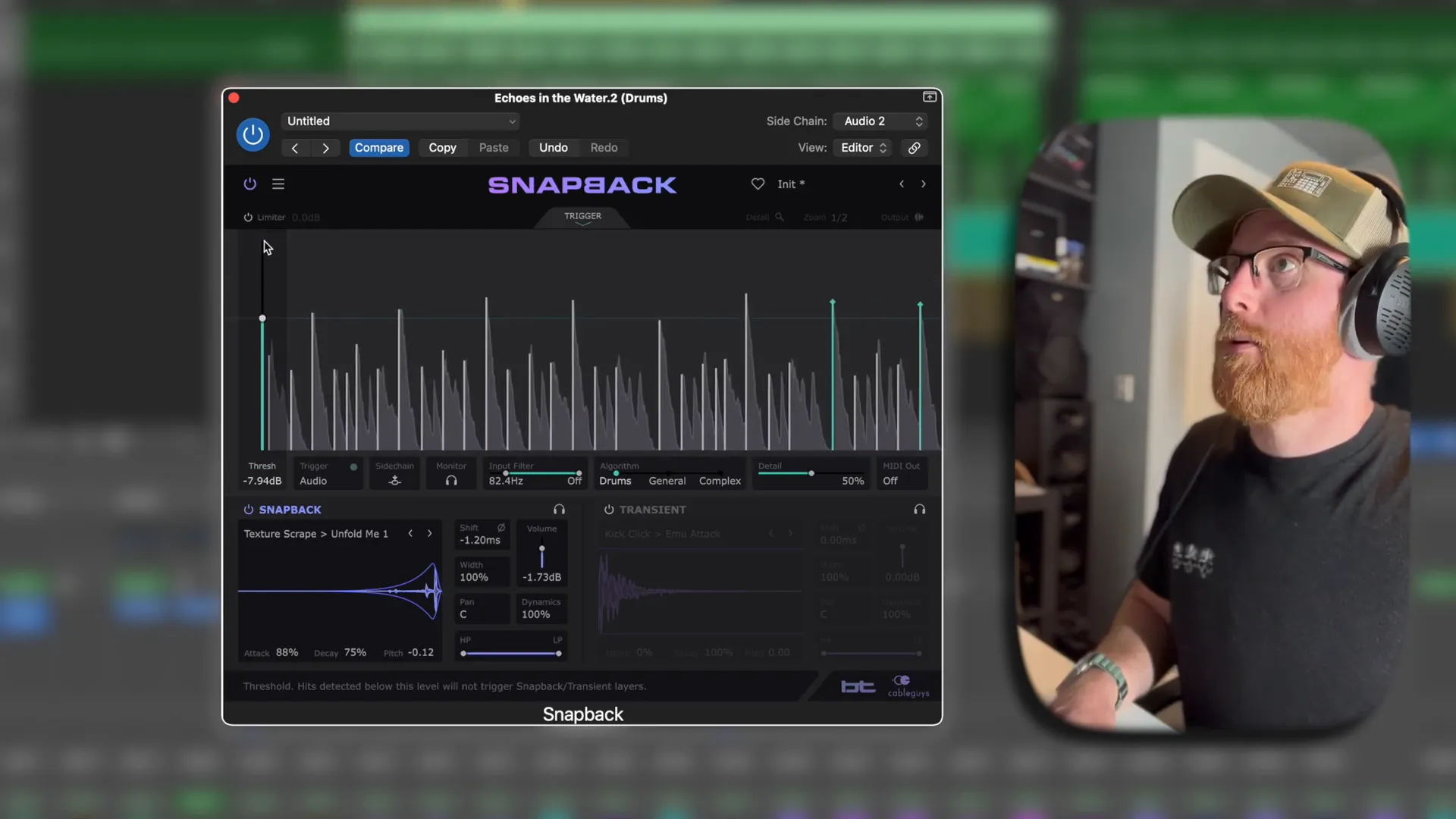The width and height of the screenshot is (1456, 819).
Task: Solo the Snapback layer headphones icon
Action: (559, 510)
